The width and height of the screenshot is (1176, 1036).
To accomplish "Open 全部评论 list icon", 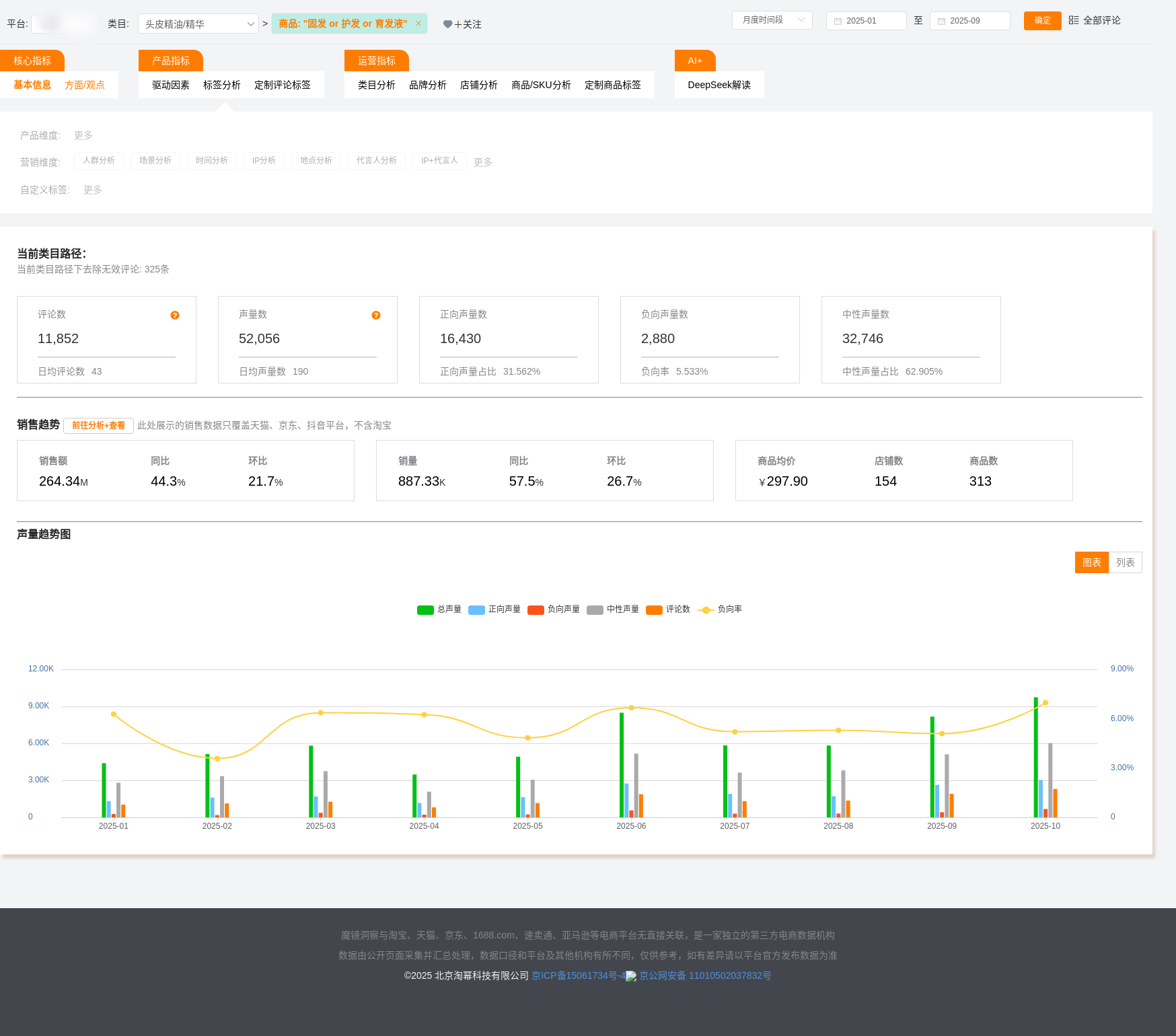I will [1074, 20].
